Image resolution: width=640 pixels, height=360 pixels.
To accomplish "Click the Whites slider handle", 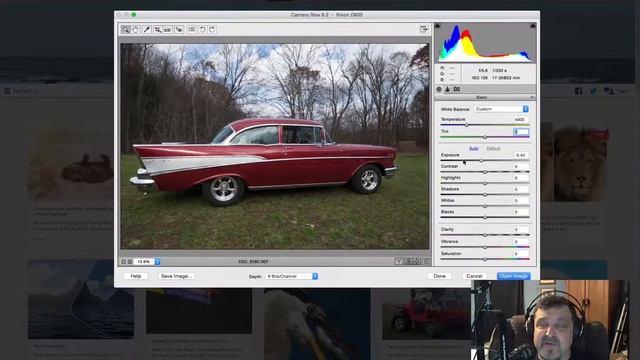I will point(485,206).
